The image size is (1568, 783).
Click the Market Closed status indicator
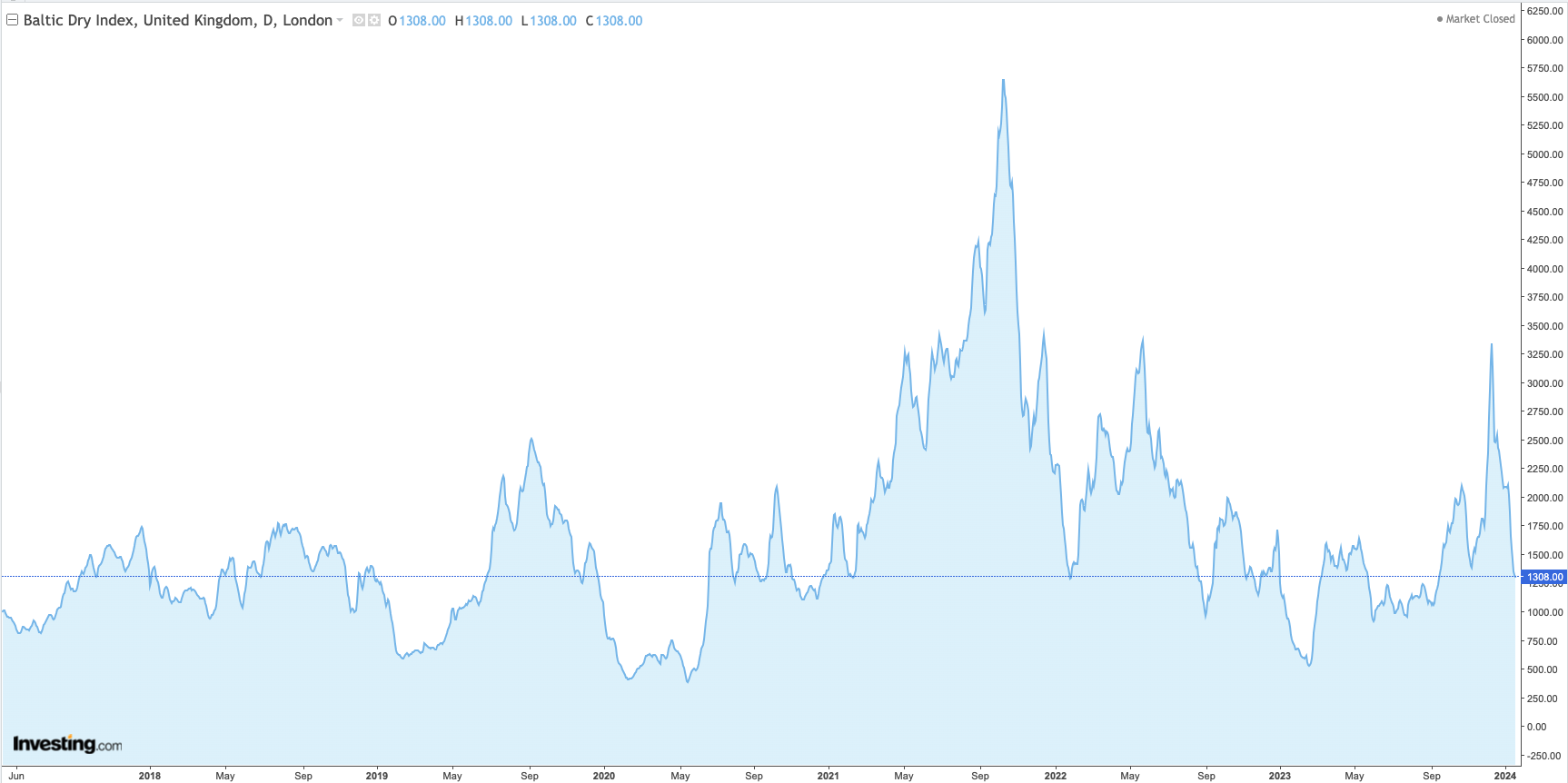click(1475, 19)
